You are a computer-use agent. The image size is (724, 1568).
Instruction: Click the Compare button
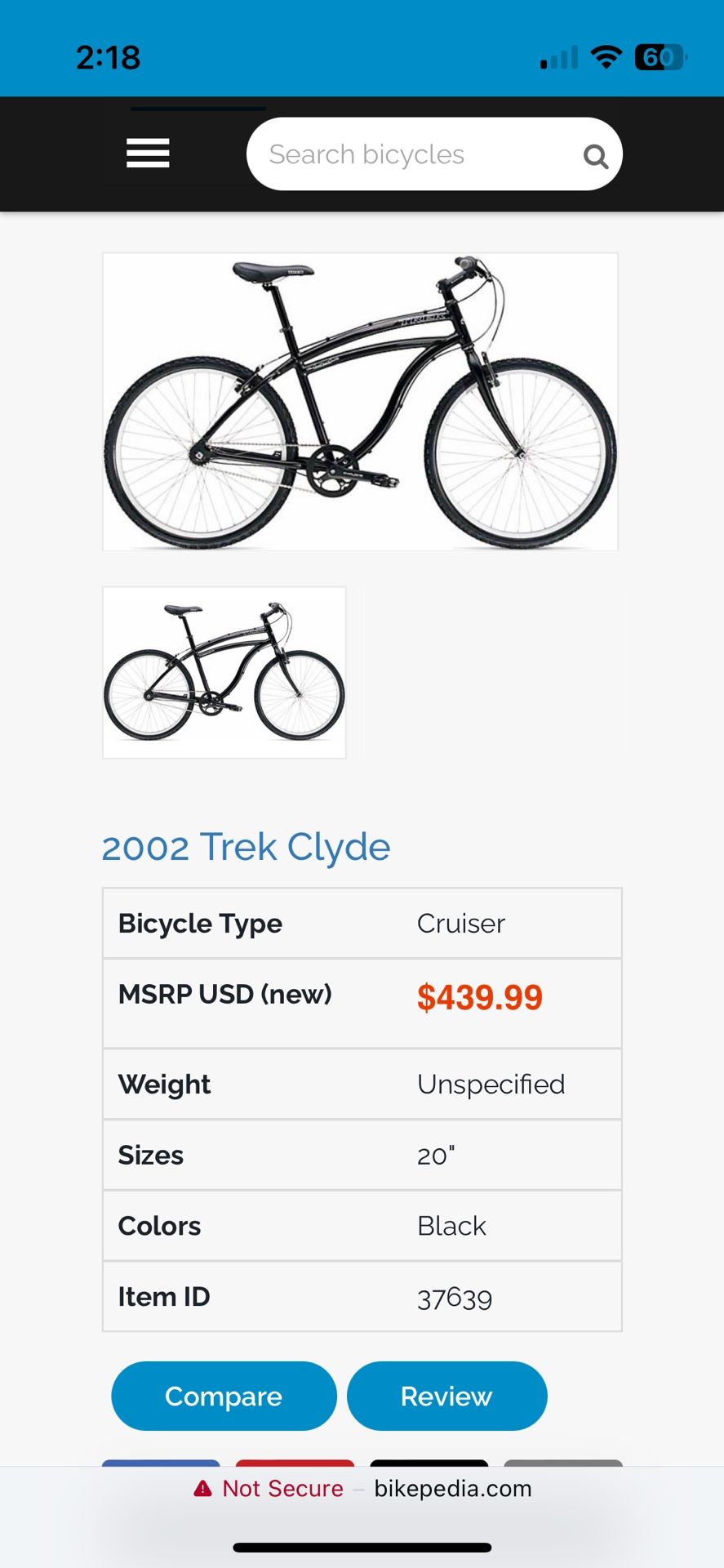[224, 1396]
